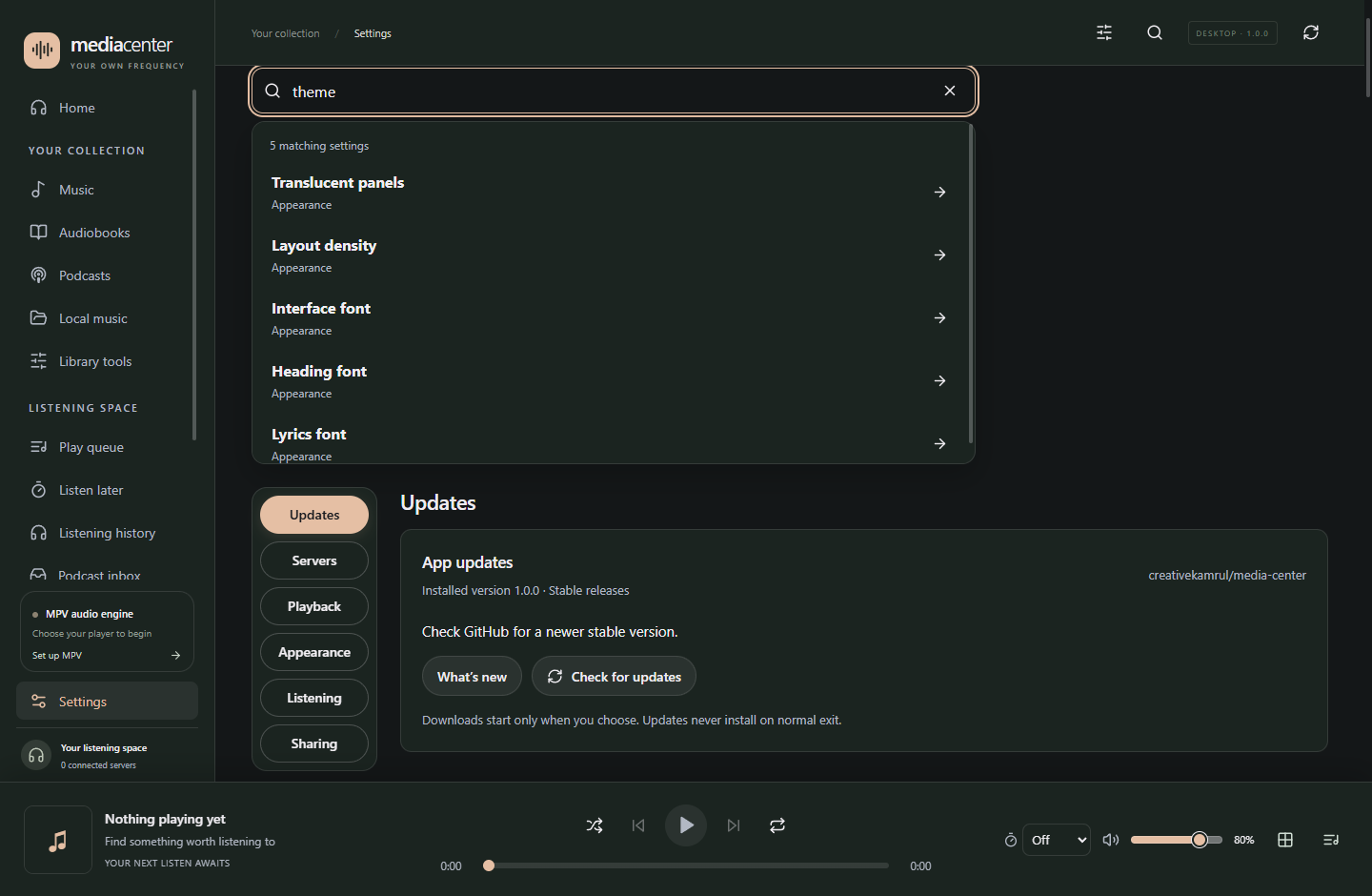Image resolution: width=1372 pixels, height=896 pixels.
Task: Open Podcasts in sidebar
Action: (x=105, y=275)
